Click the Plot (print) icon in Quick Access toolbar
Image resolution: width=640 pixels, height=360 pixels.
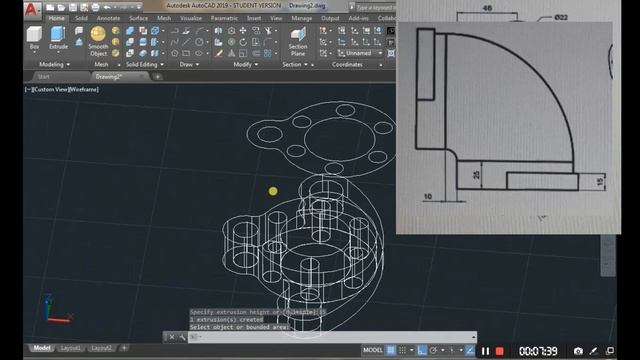tap(95, 7)
